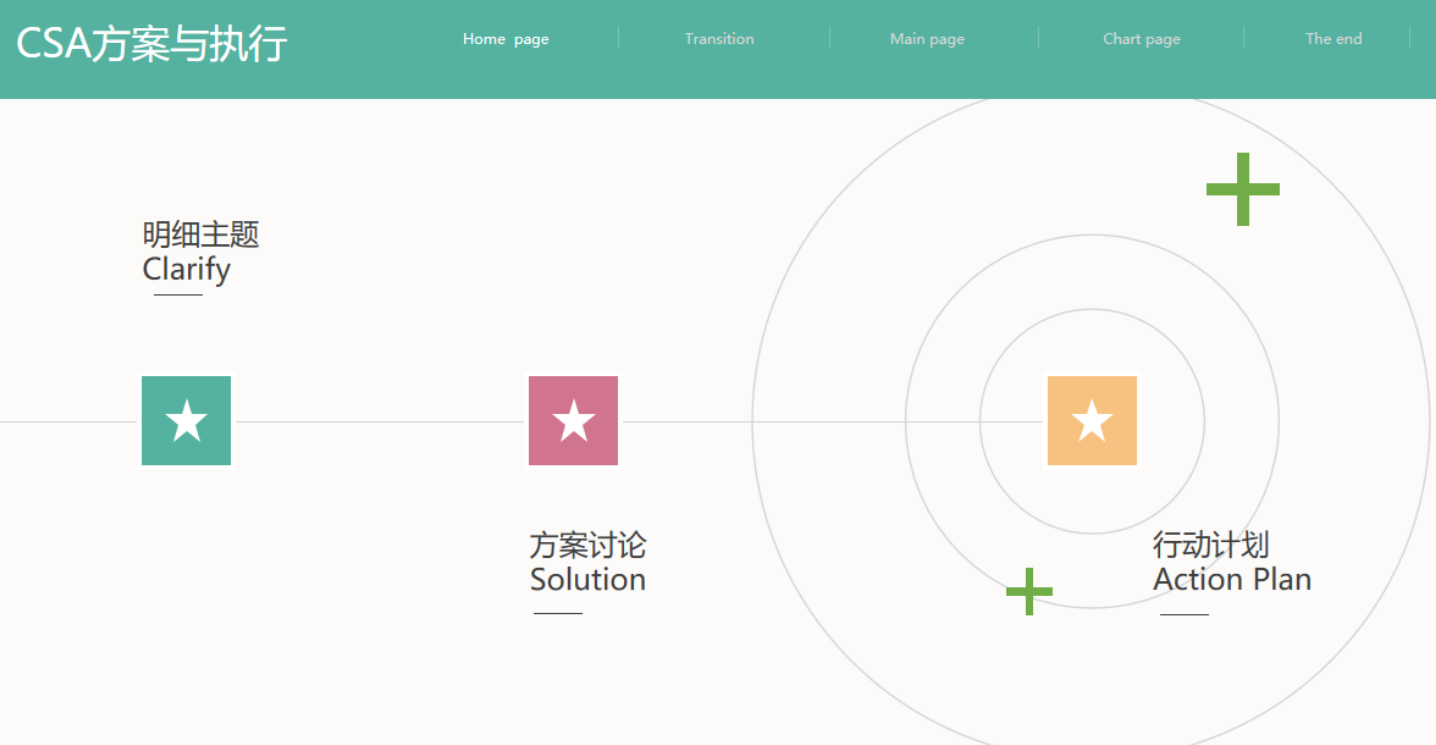Select the Solution label text
This screenshot has height=745, width=1436.
(588, 580)
